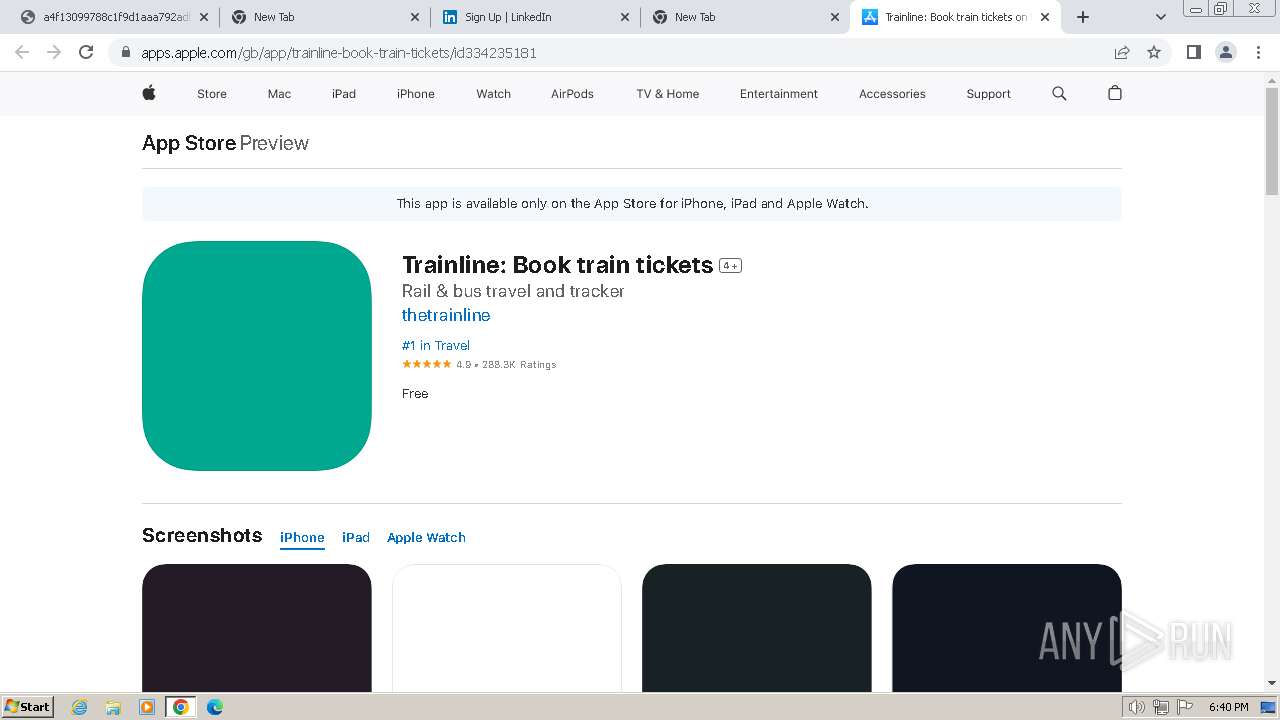
Task: Open the iPhone navigation menu item
Action: click(416, 94)
